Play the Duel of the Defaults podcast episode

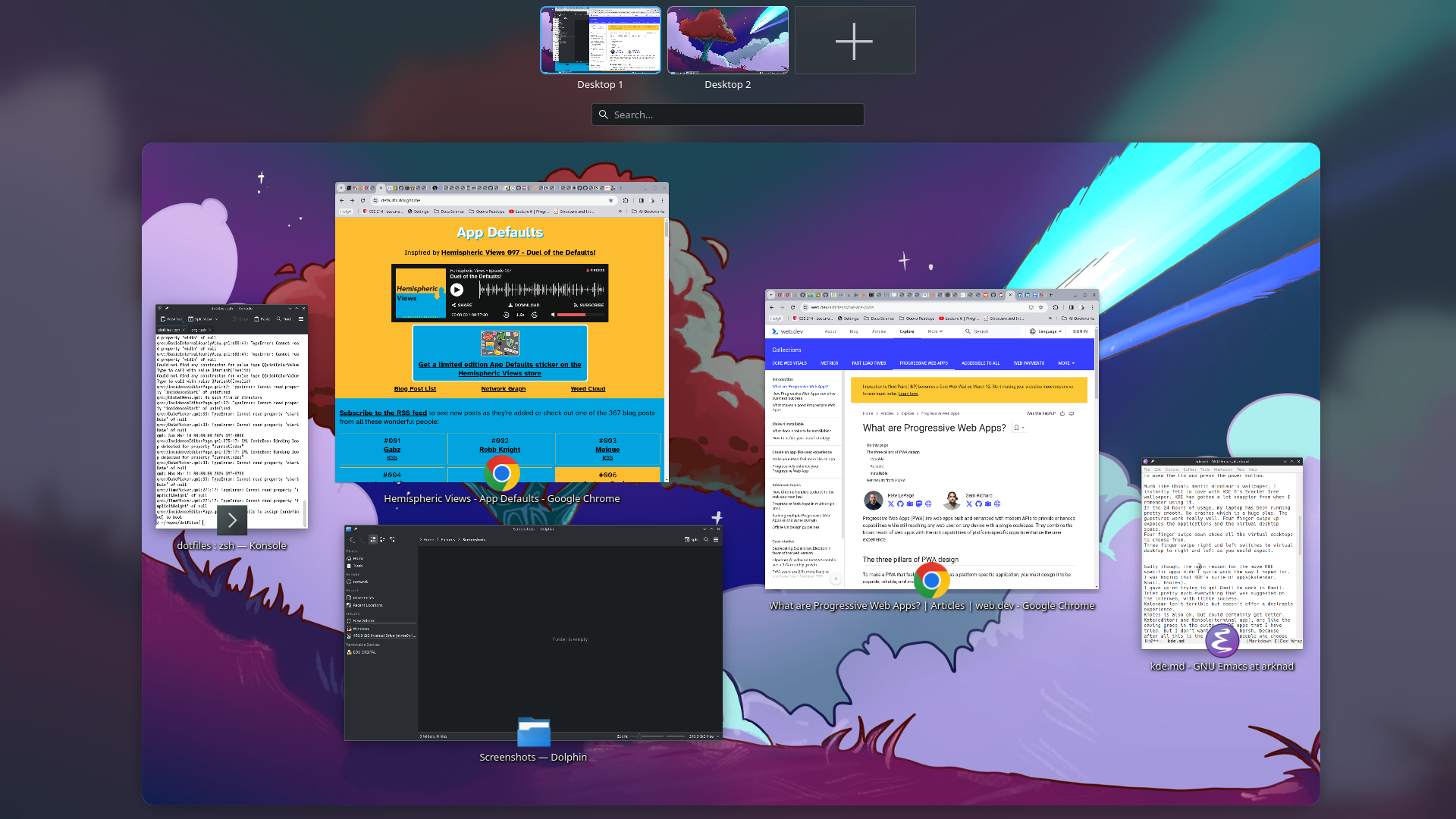pyautogui.click(x=457, y=290)
